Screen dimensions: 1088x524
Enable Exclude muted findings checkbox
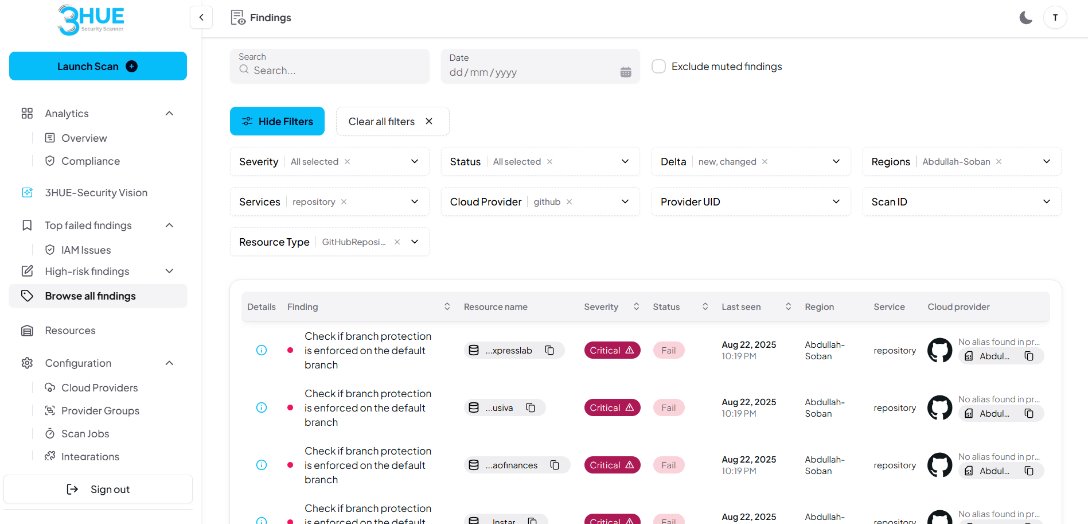point(659,66)
